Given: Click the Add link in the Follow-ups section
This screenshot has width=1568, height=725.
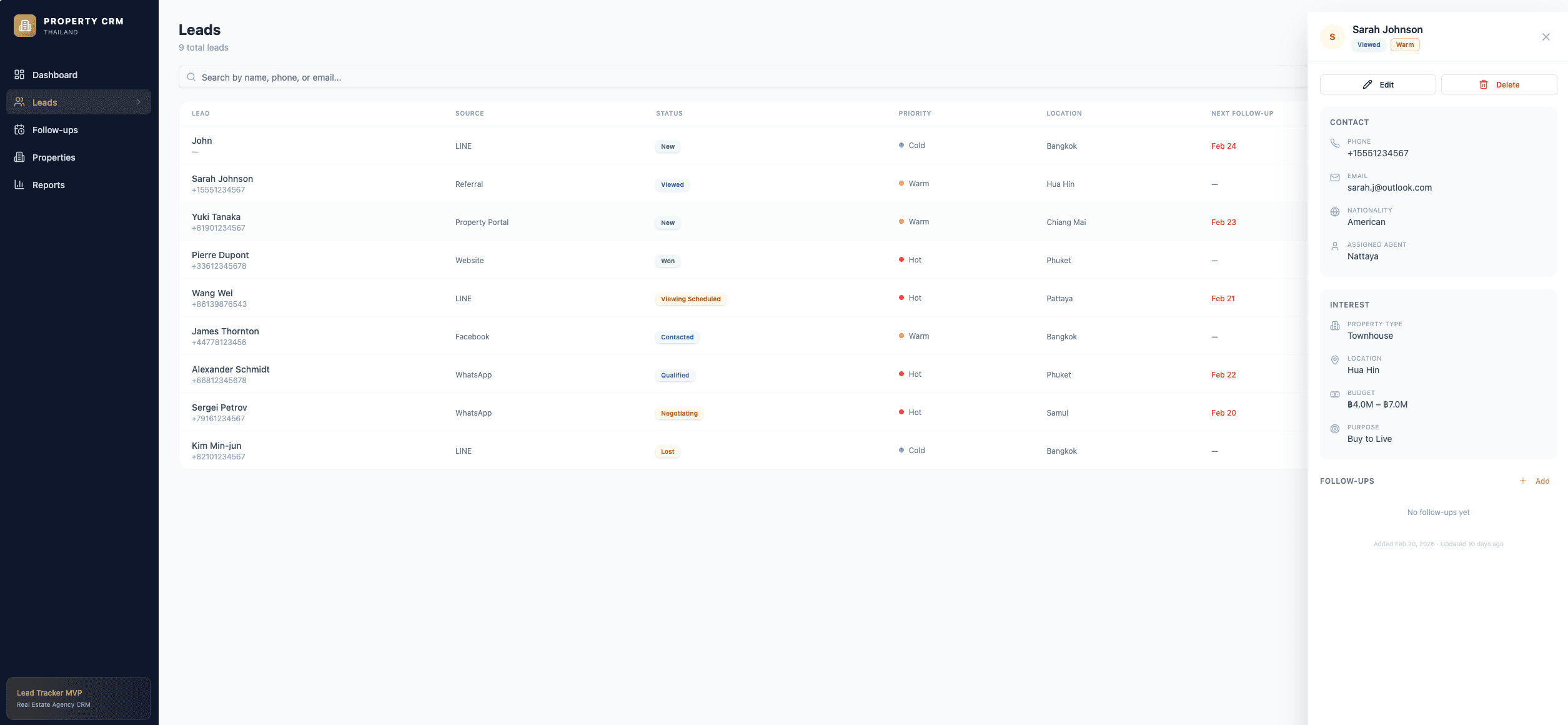Looking at the screenshot, I should click(x=1543, y=481).
